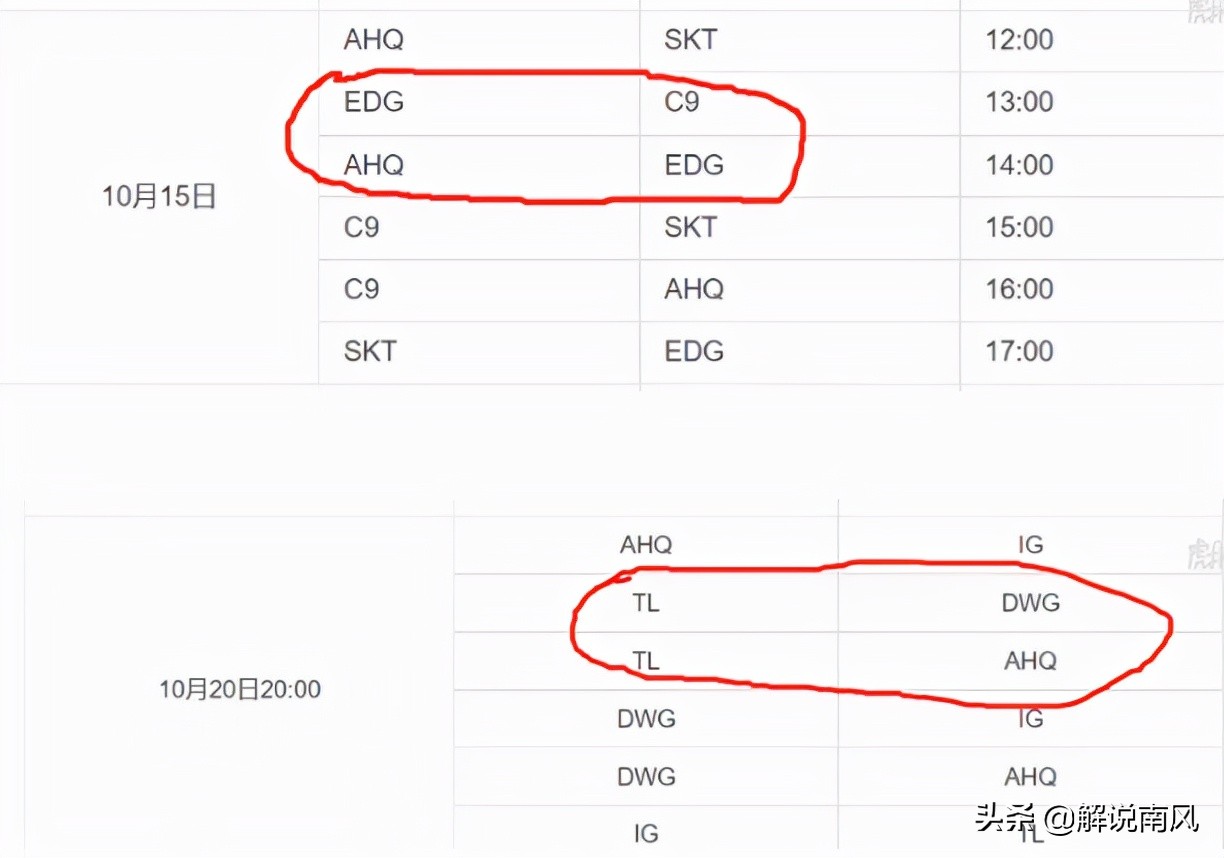This screenshot has height=858, width=1224.
Task: Click the 12:00 time cell
Action: [x=1019, y=41]
